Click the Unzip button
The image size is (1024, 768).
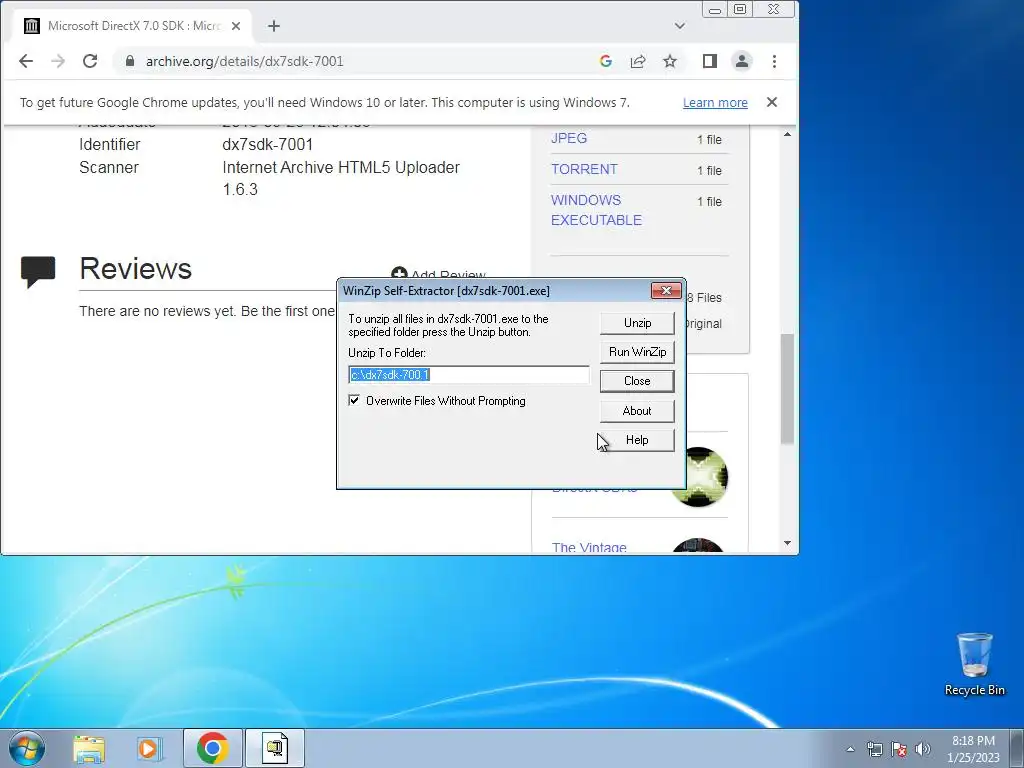(x=637, y=323)
